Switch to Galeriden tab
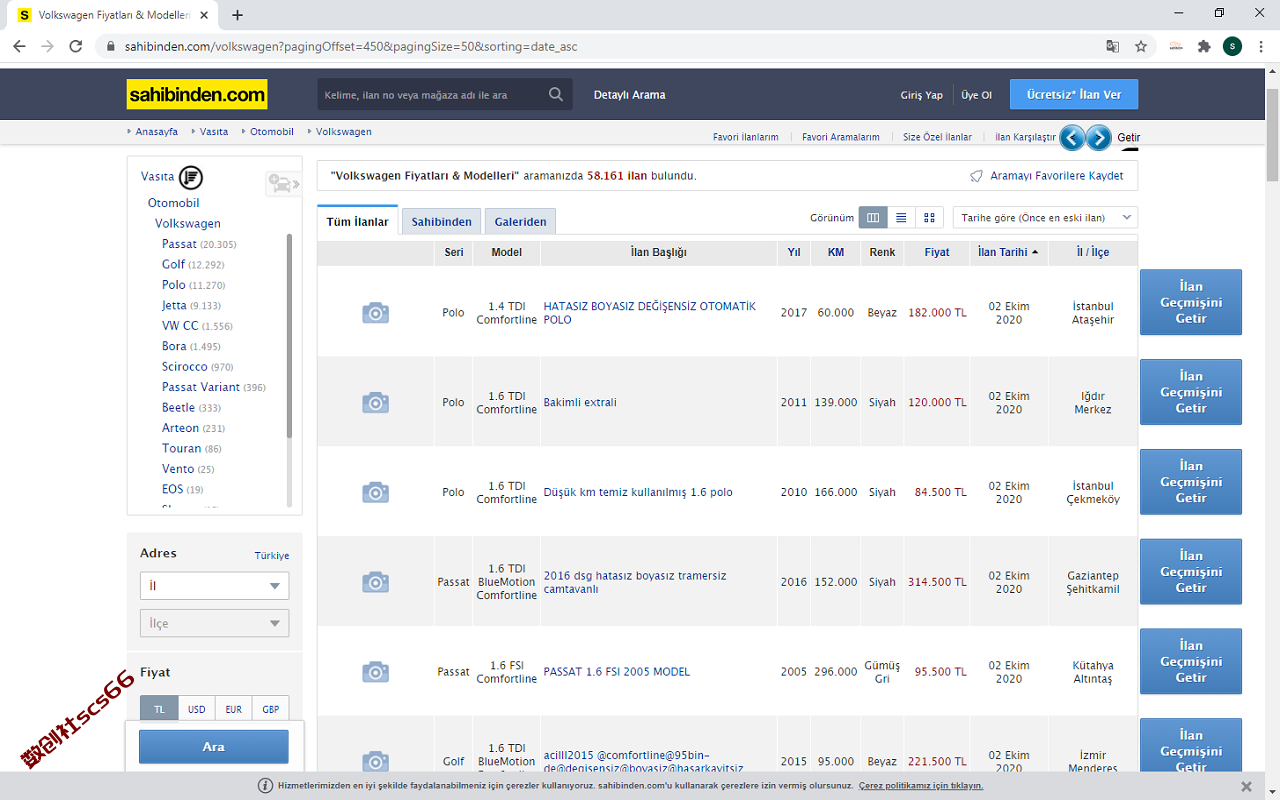This screenshot has height=800, width=1280. [520, 222]
